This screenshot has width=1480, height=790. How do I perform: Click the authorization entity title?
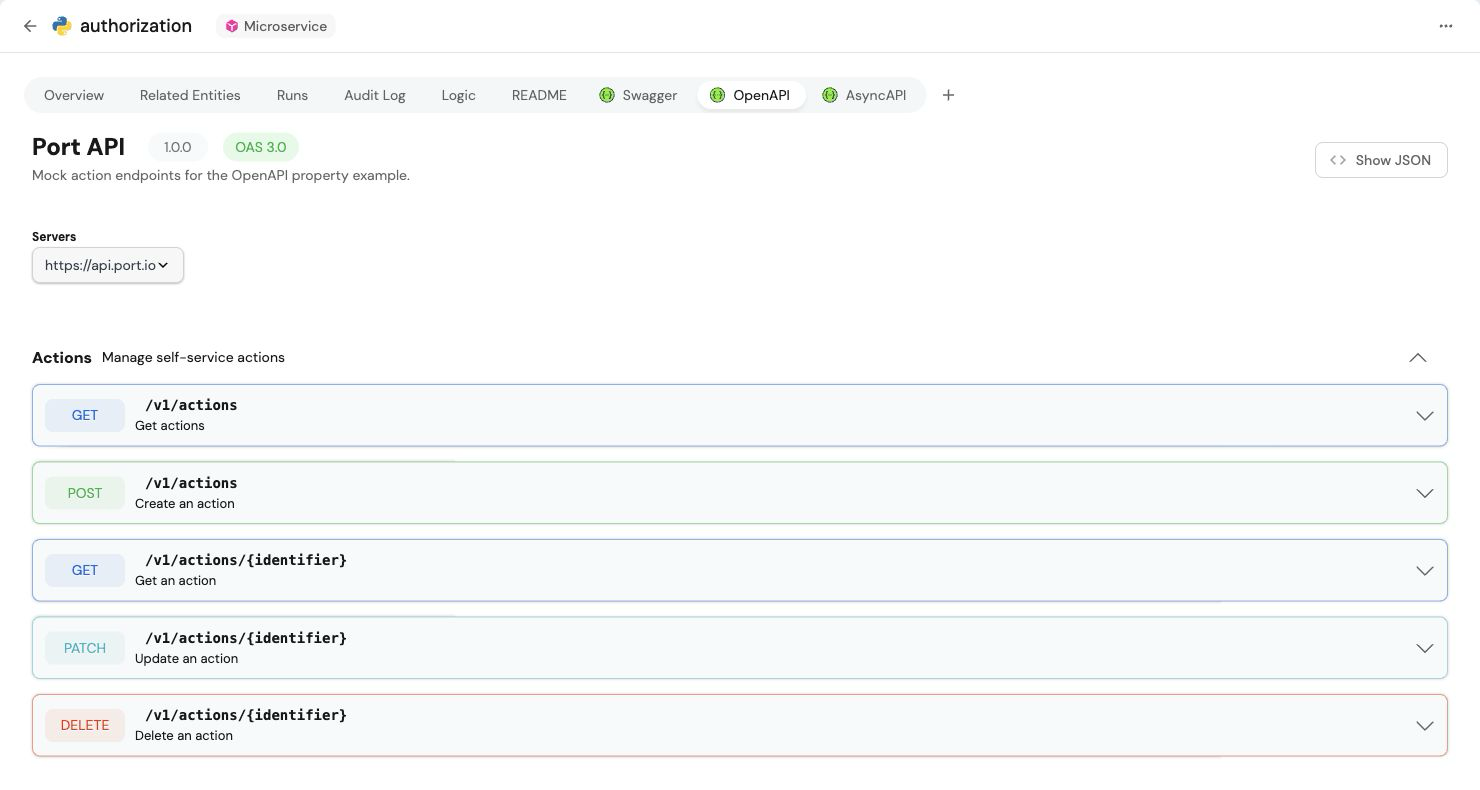click(x=136, y=26)
